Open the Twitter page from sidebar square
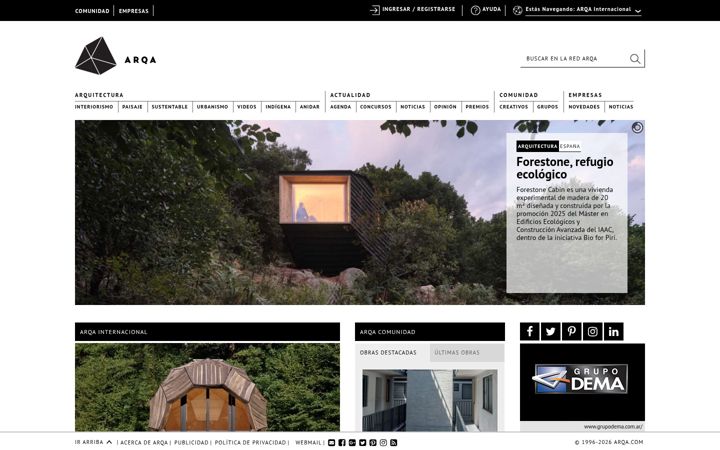The width and height of the screenshot is (720, 450). click(x=551, y=332)
